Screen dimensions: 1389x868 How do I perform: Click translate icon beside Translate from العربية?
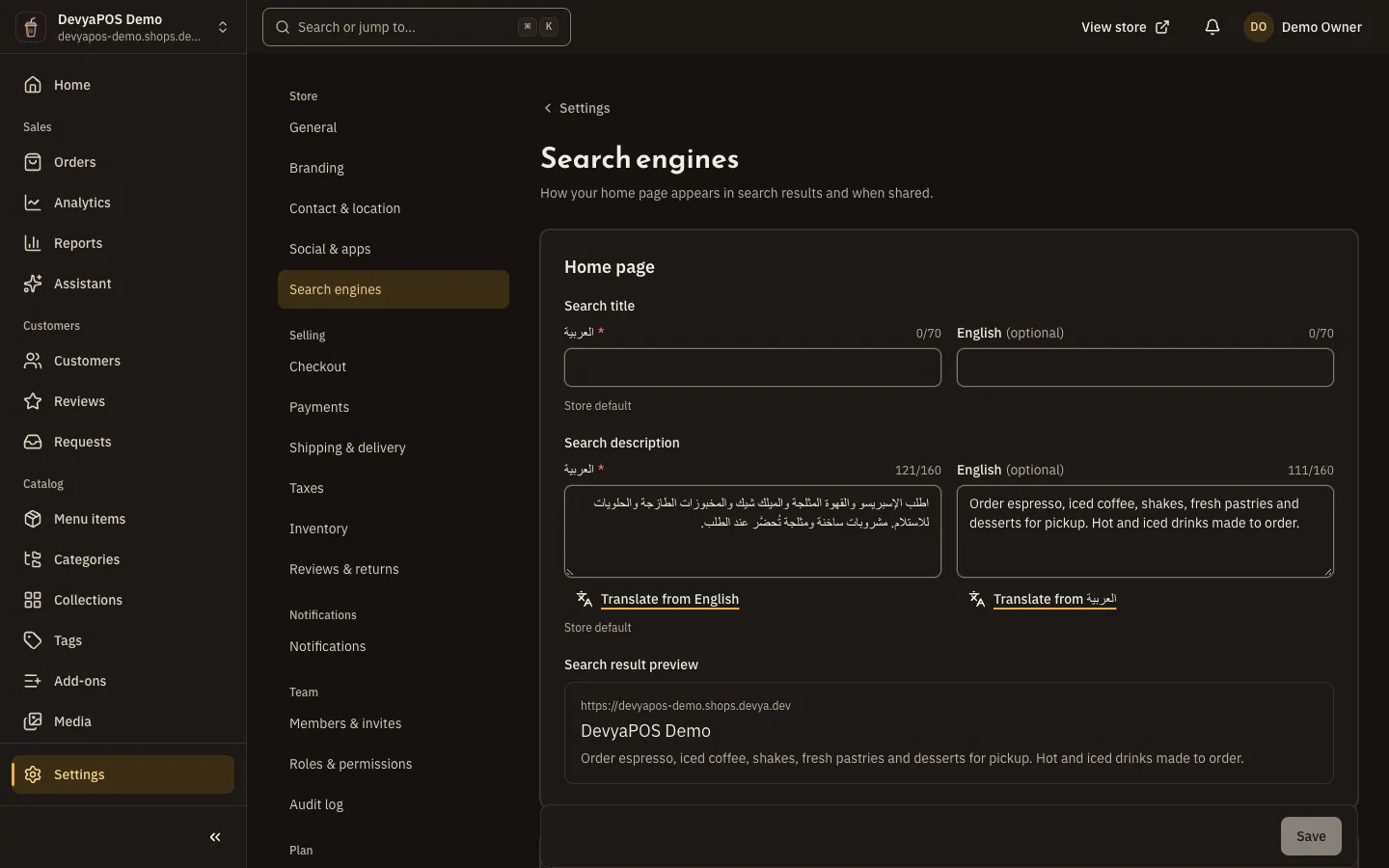point(977,599)
